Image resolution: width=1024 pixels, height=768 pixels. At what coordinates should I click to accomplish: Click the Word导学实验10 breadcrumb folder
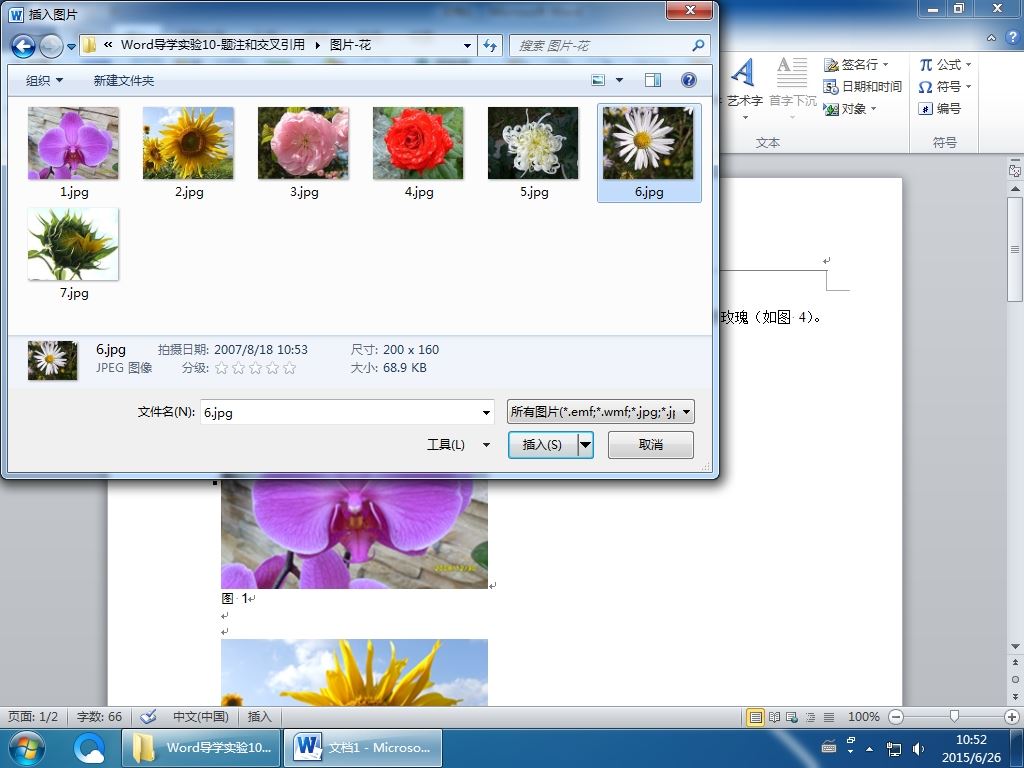click(213, 45)
